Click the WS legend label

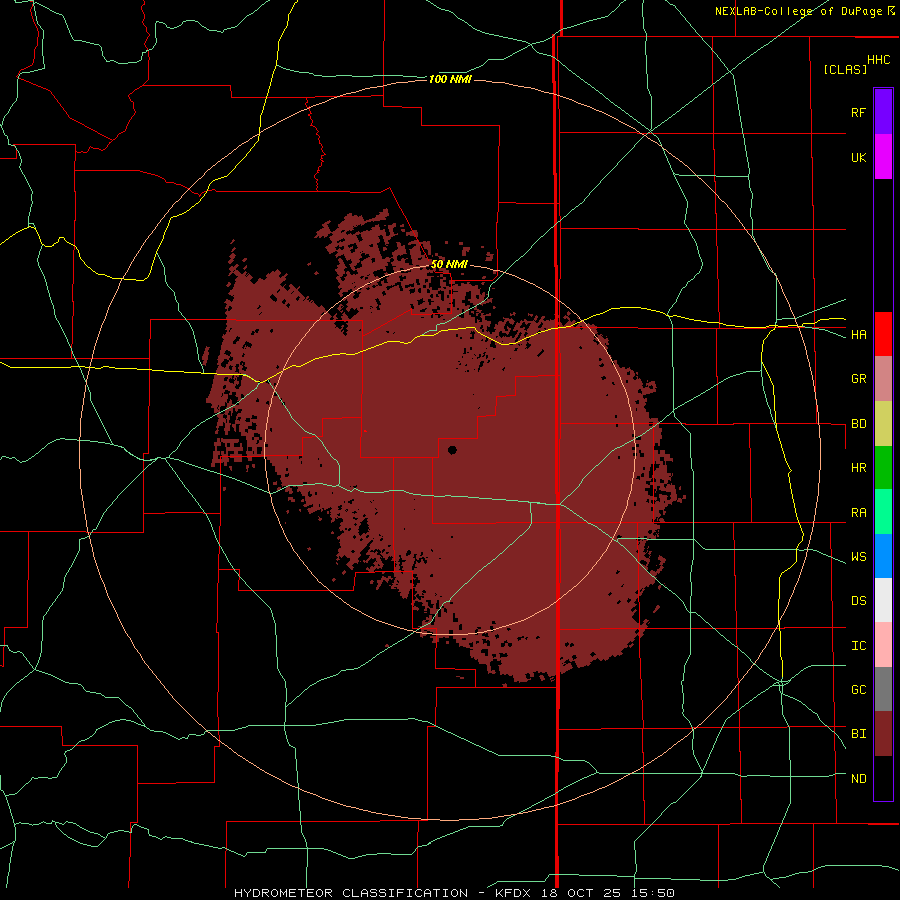pyautogui.click(x=858, y=557)
